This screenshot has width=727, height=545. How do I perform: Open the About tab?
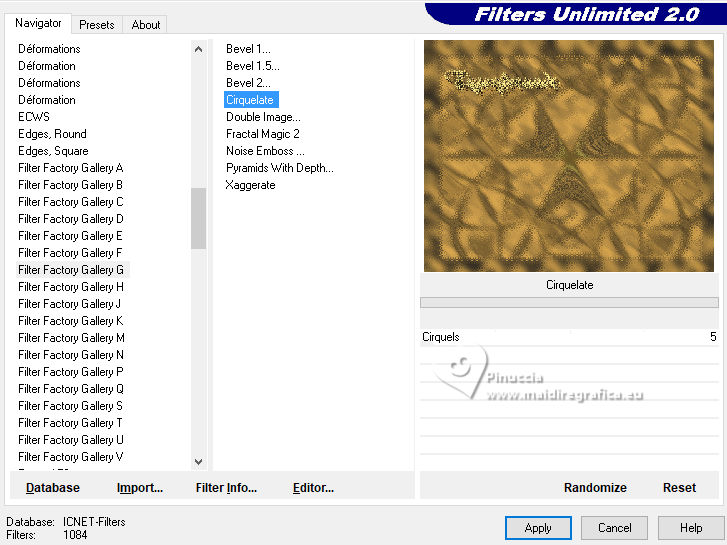(146, 25)
